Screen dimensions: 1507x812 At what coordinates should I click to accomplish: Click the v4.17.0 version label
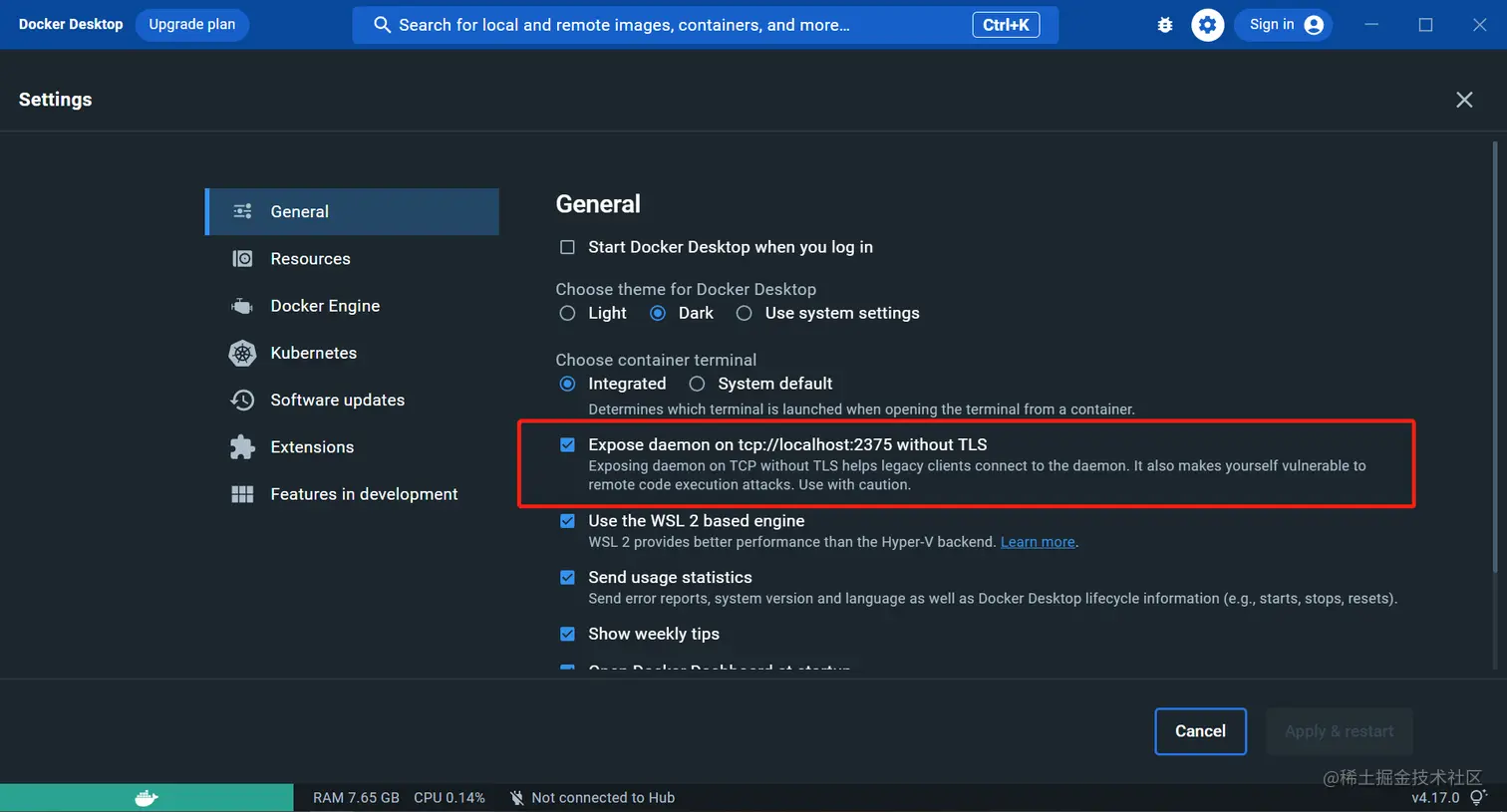click(x=1435, y=798)
